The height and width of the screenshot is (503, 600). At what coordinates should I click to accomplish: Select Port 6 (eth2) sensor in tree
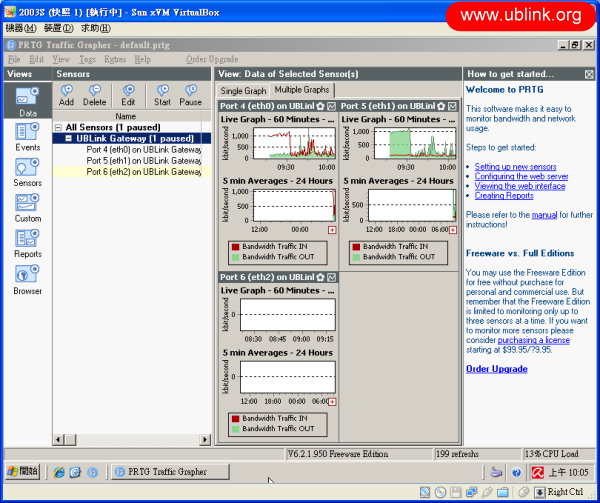(x=143, y=172)
